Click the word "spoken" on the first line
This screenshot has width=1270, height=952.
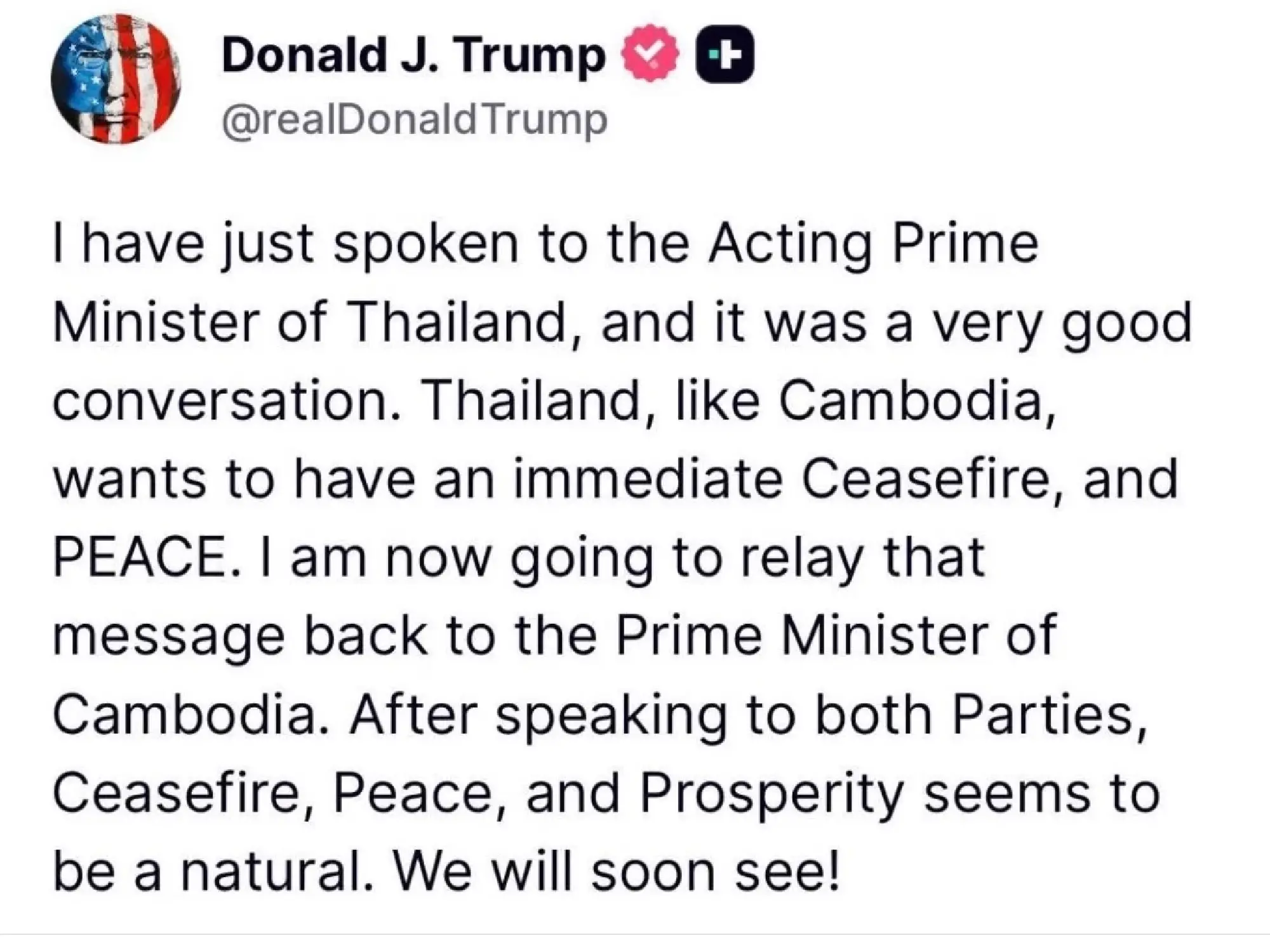tap(426, 244)
